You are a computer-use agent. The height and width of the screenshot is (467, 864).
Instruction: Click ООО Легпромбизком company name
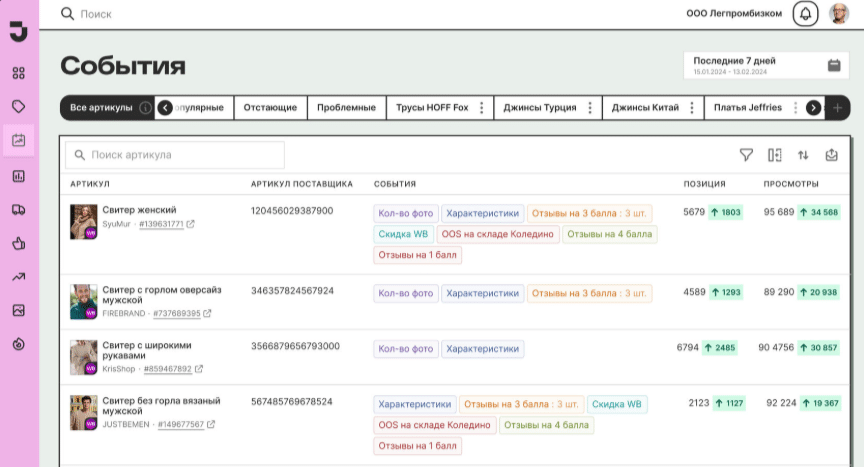tap(734, 13)
